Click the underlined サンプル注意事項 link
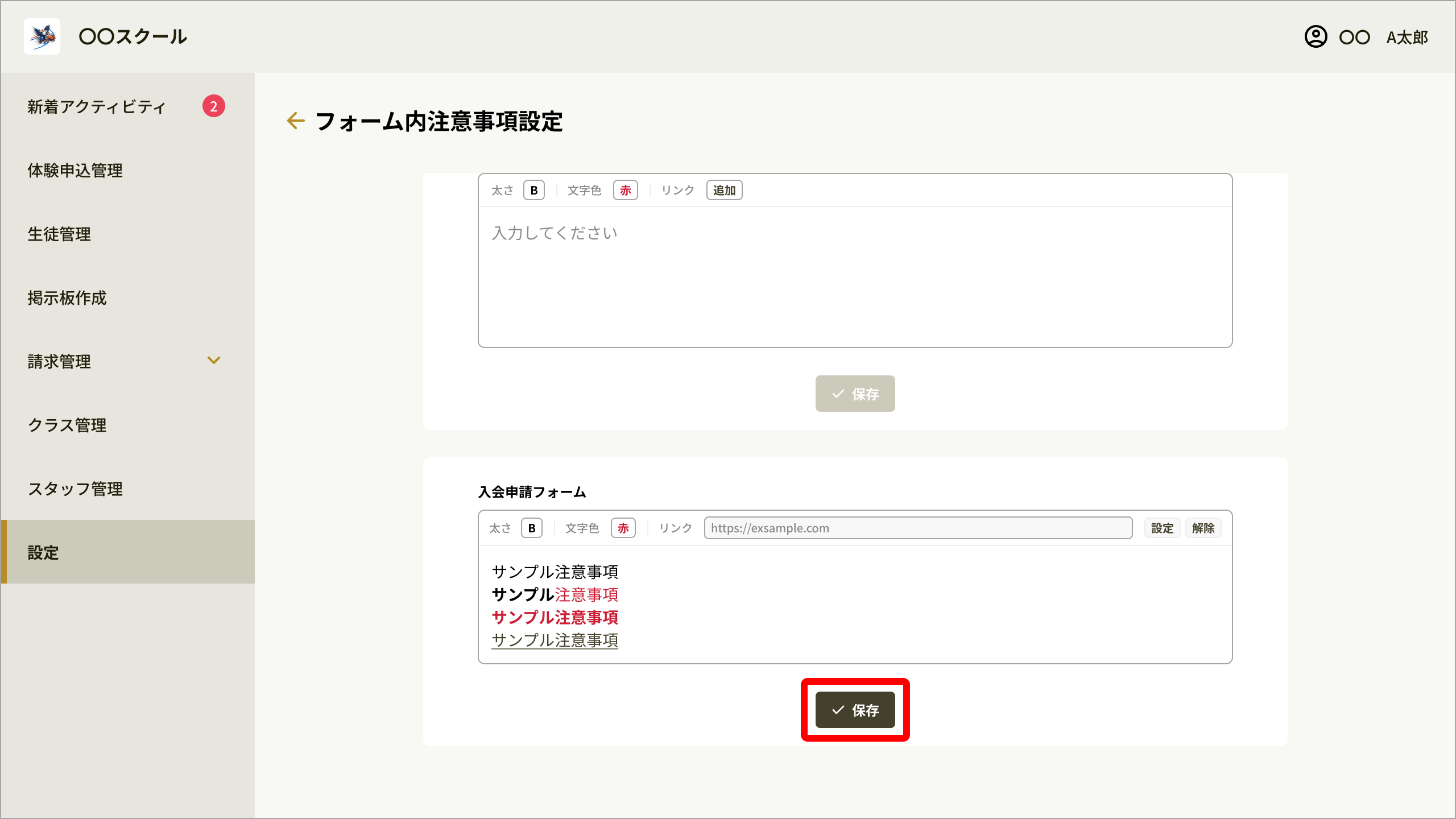Image resolution: width=1456 pixels, height=819 pixels. (555, 640)
